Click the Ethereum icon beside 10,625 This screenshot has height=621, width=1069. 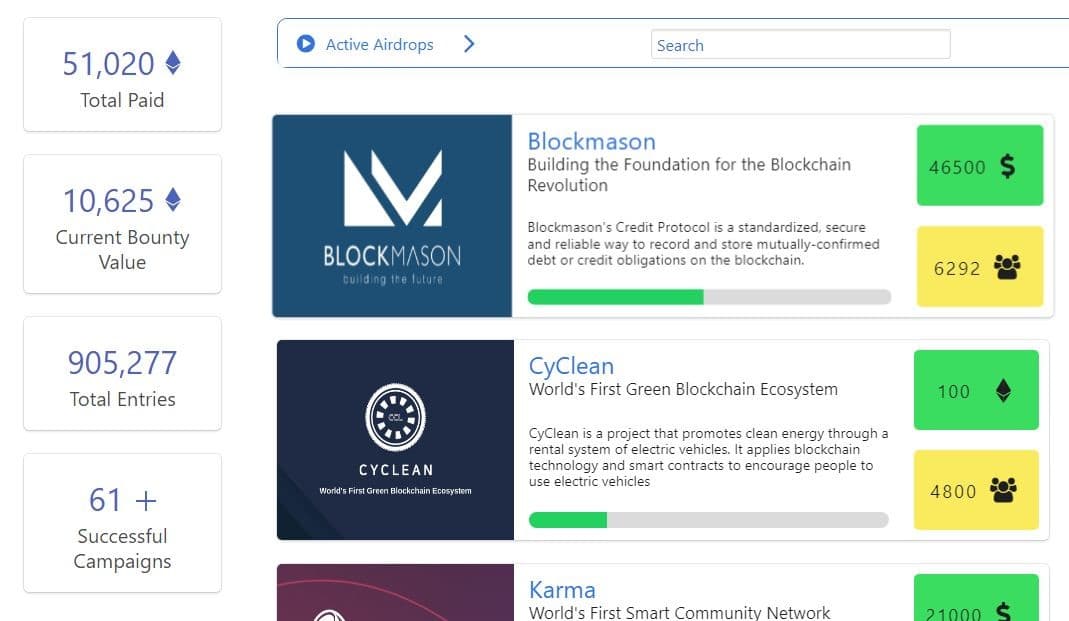173,200
